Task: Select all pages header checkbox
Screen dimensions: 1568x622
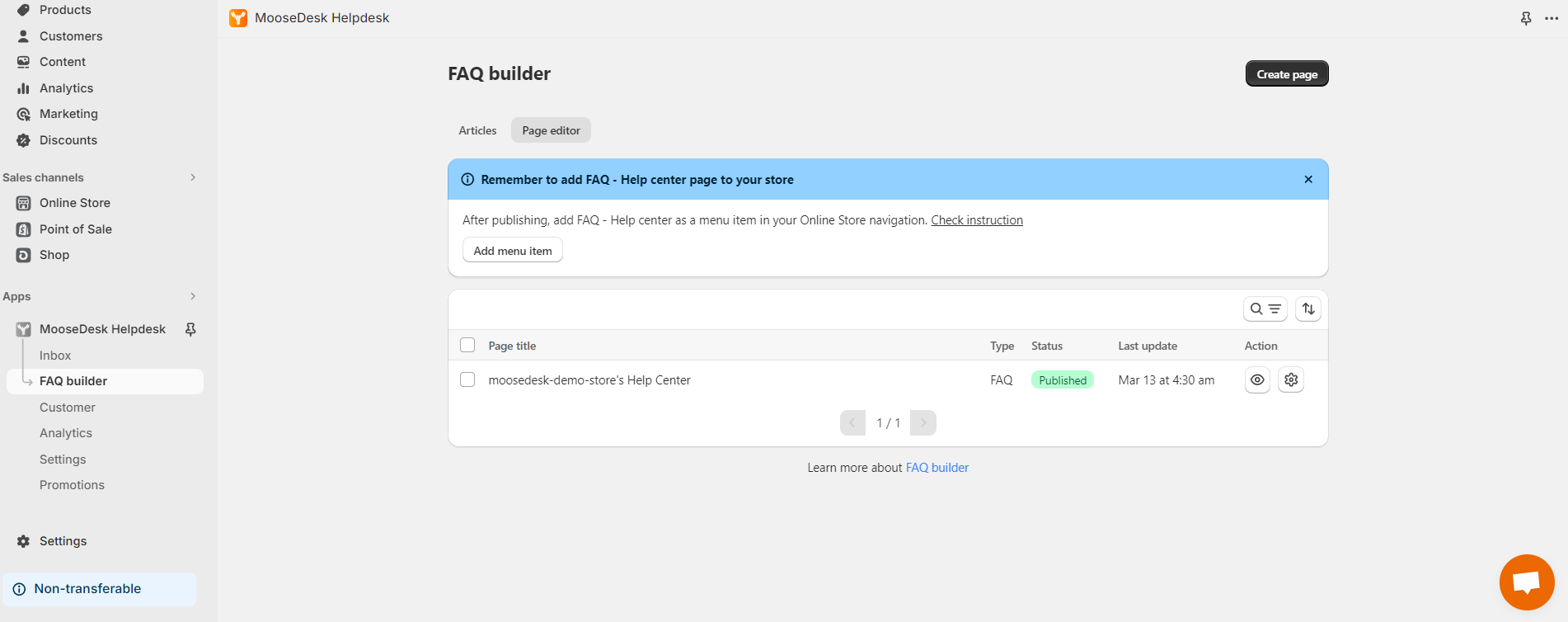Action: (x=467, y=345)
